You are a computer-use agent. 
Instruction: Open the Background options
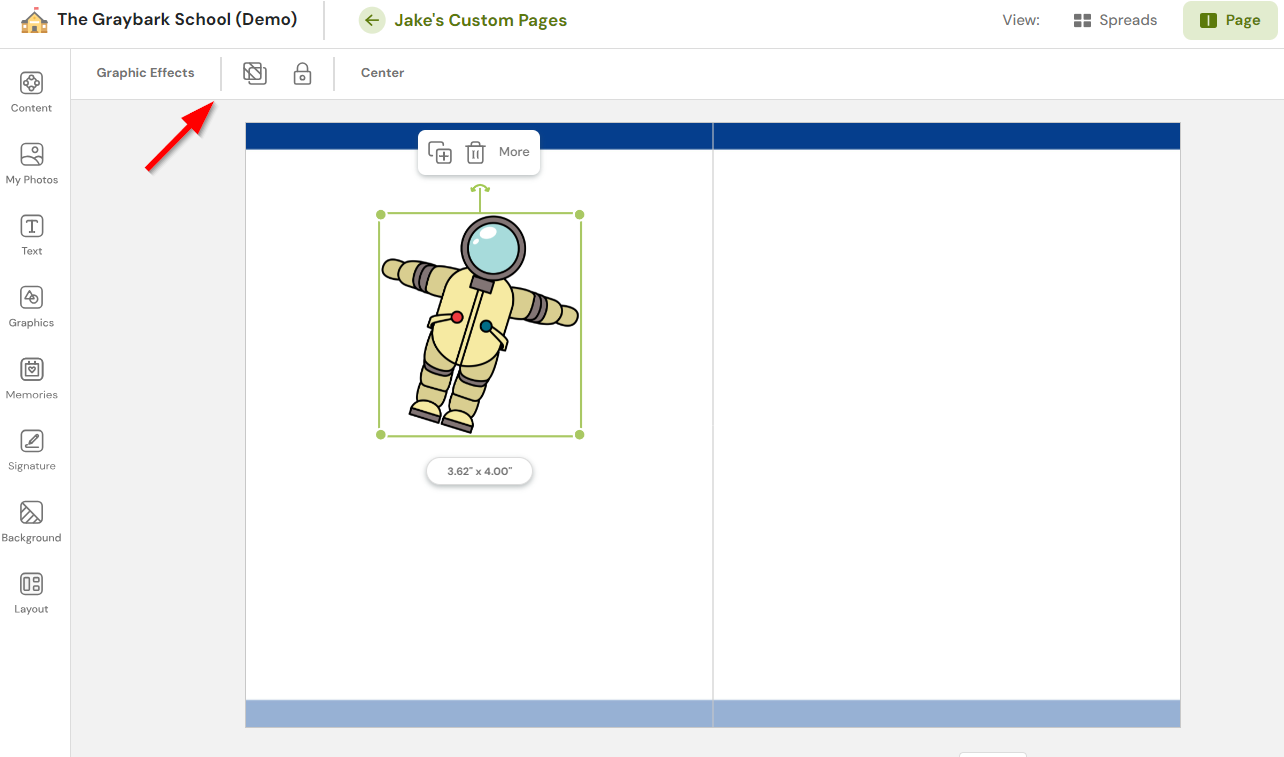click(31, 520)
